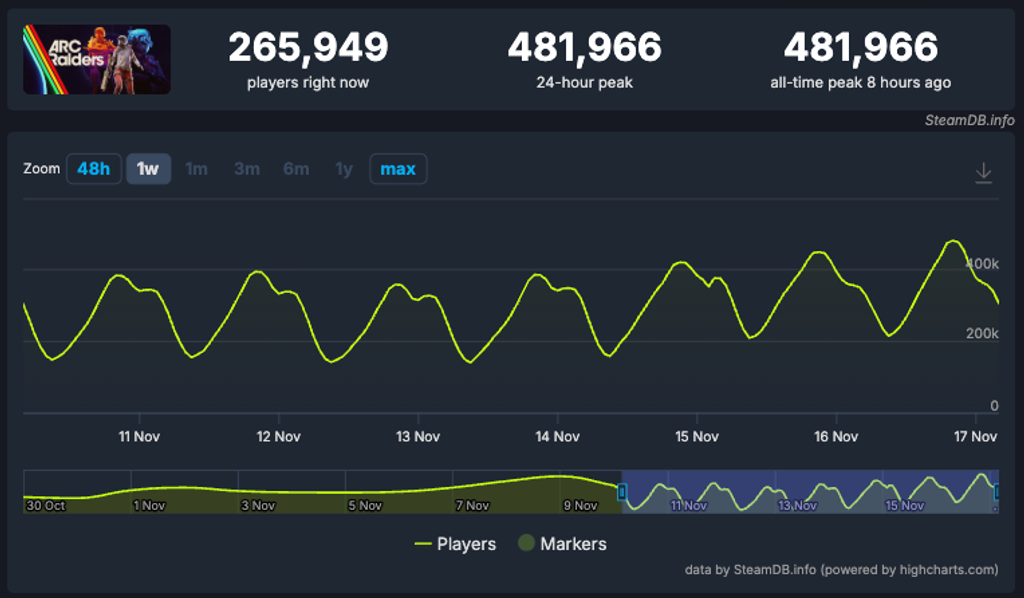Zoom the chart to 1 month
This screenshot has width=1024, height=598.
pyautogui.click(x=196, y=168)
